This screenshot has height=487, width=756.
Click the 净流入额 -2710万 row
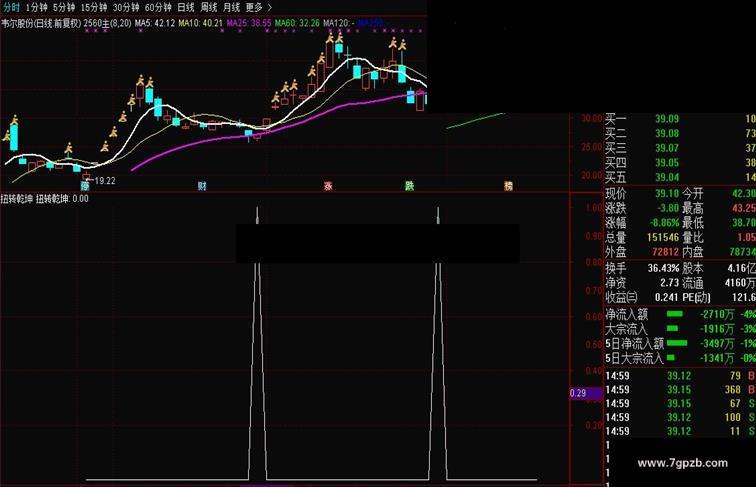point(680,314)
